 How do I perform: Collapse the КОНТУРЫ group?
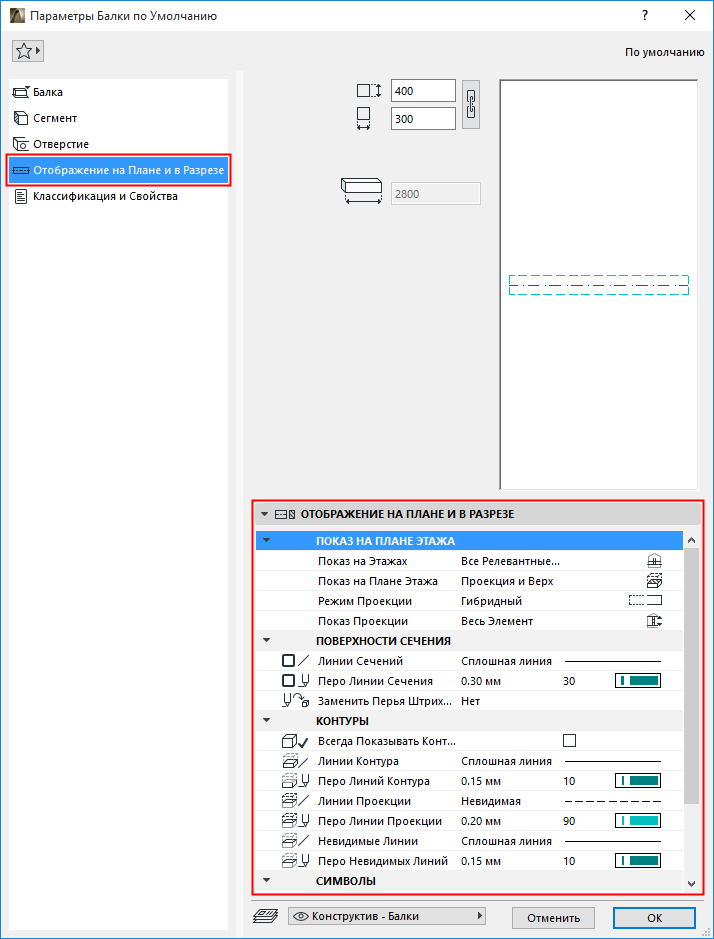coord(267,721)
